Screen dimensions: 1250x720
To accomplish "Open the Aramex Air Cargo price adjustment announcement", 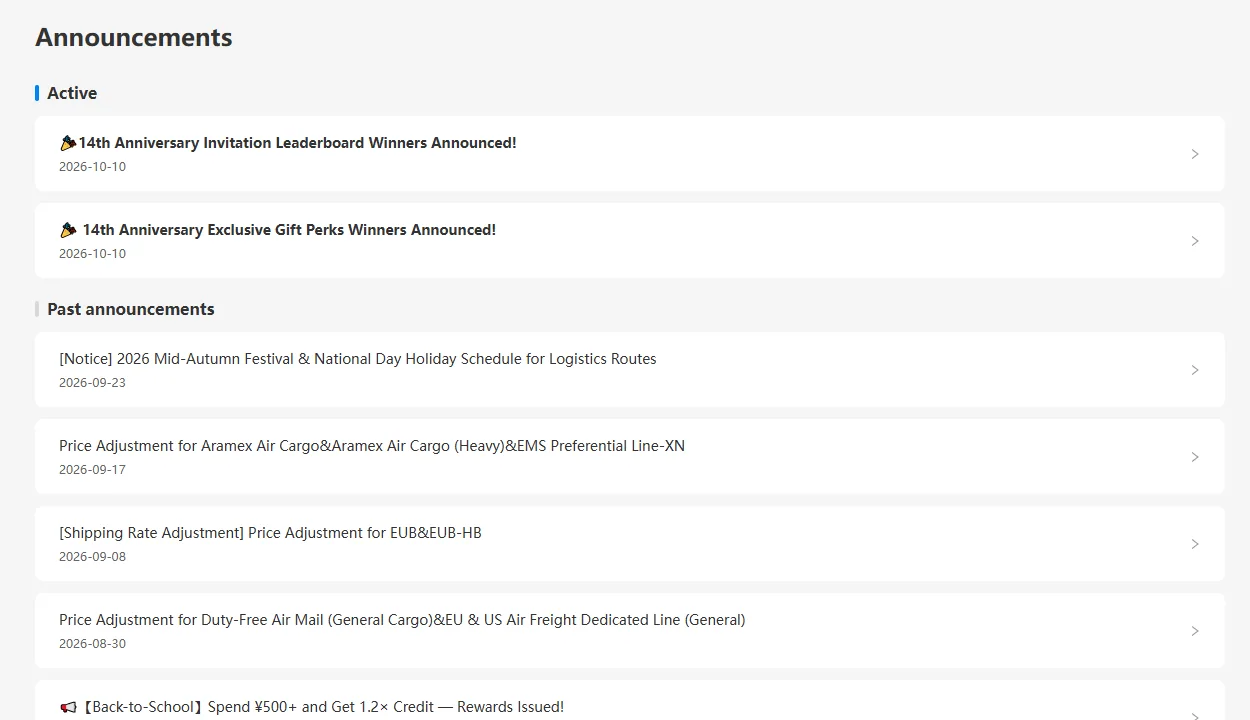I will [x=629, y=457].
